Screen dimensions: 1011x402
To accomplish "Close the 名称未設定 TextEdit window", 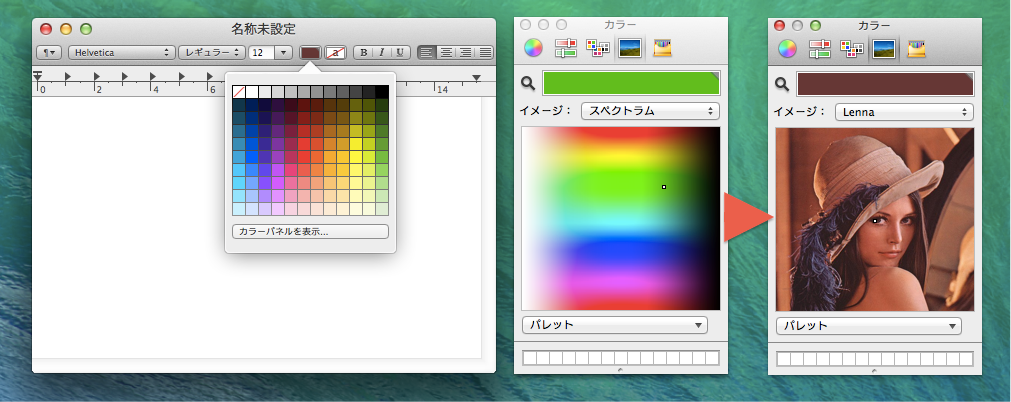I will click(x=46, y=28).
